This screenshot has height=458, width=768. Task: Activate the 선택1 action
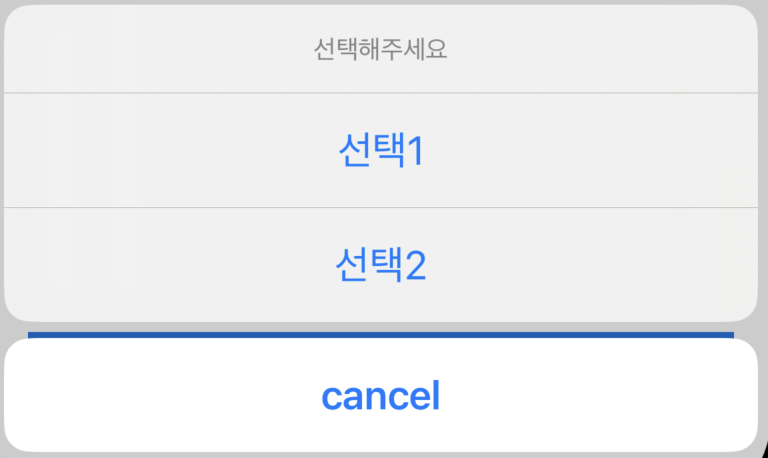click(x=380, y=151)
